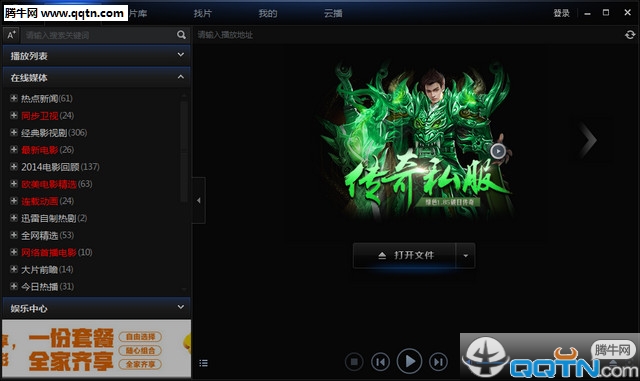Image resolution: width=640 pixels, height=381 pixels.
Task: Expand 同步卫视(24) tree node
Action: pos(14,115)
